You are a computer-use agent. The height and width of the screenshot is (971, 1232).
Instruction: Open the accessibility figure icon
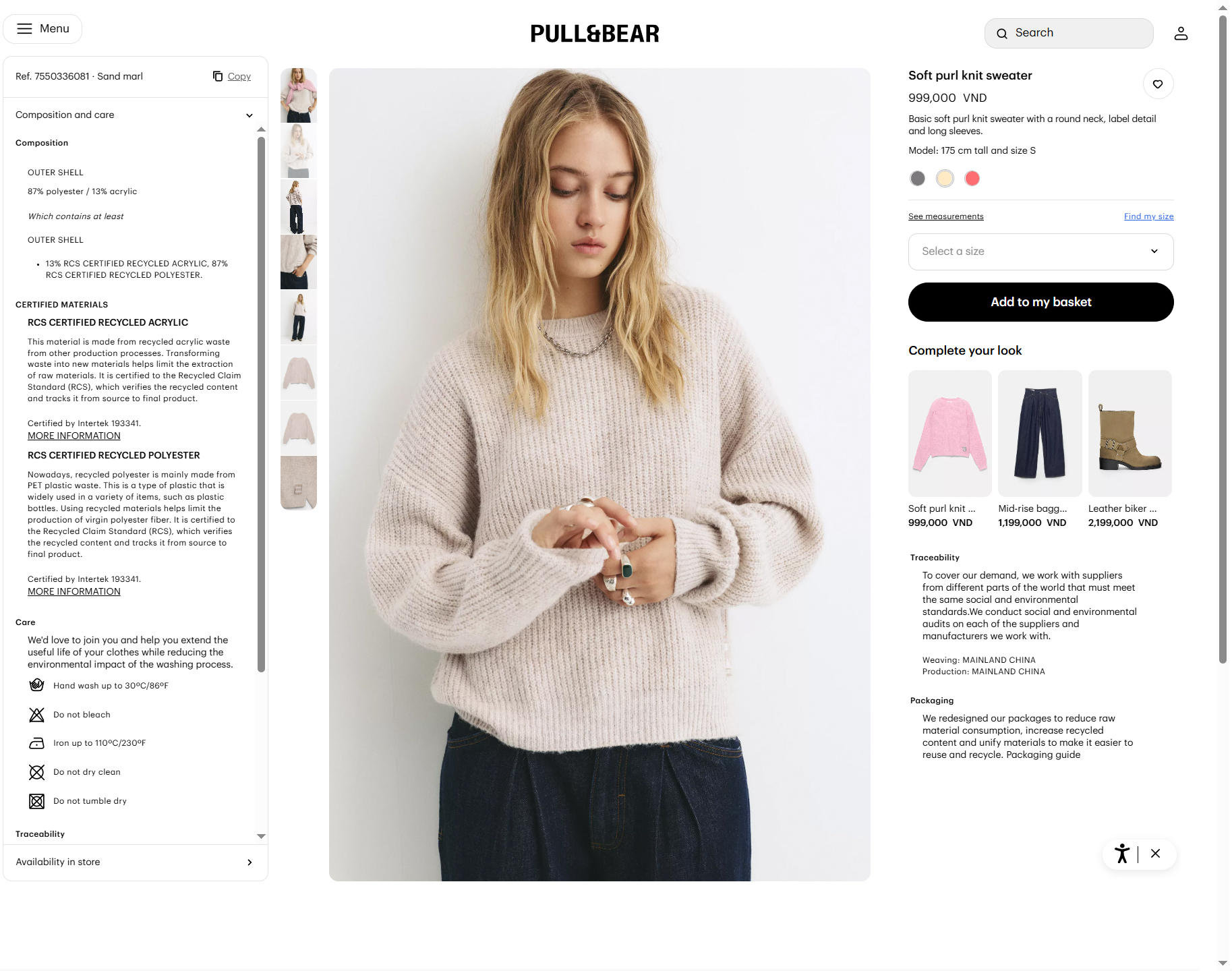pyautogui.click(x=1122, y=854)
